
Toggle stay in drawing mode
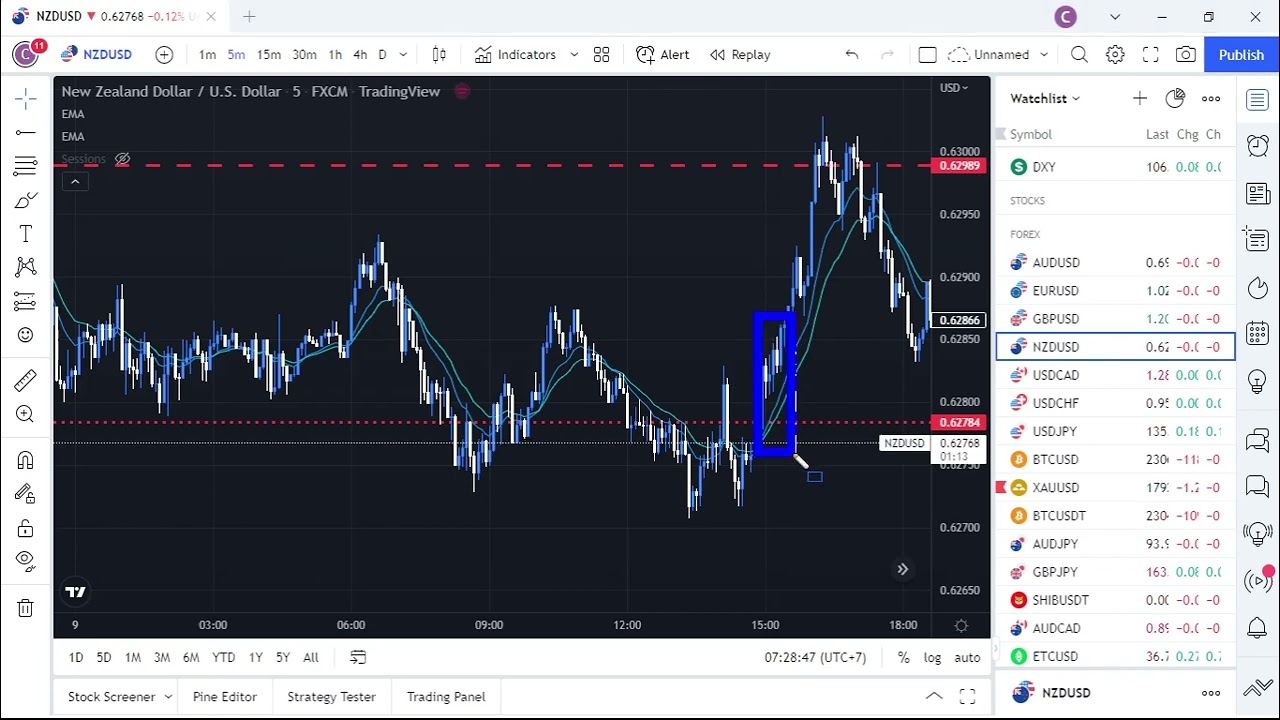[x=26, y=494]
